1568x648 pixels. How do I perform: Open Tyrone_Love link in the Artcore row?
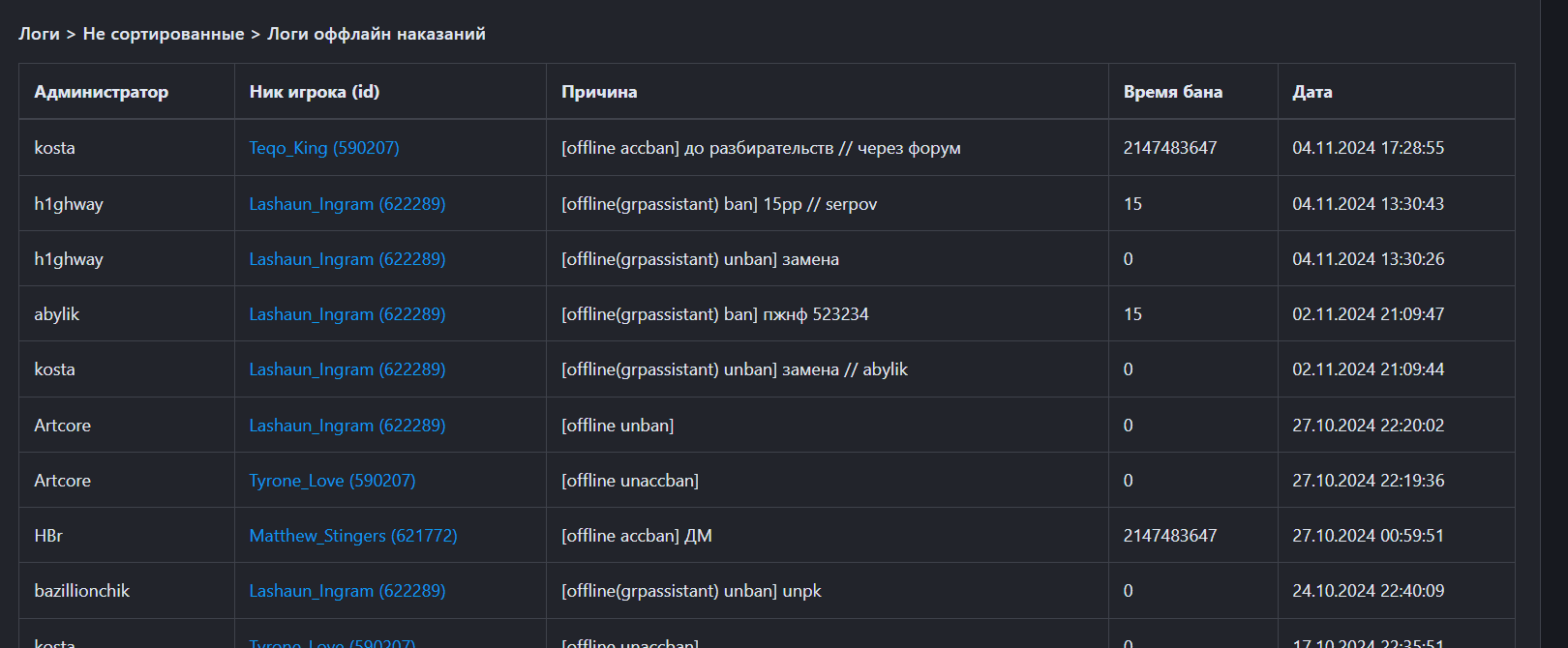point(332,481)
